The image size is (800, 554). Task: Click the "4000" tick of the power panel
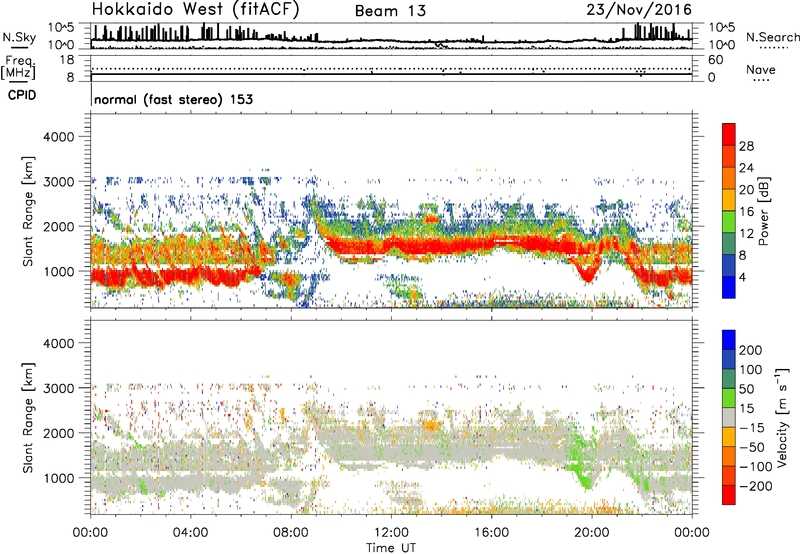pyautogui.click(x=59, y=137)
